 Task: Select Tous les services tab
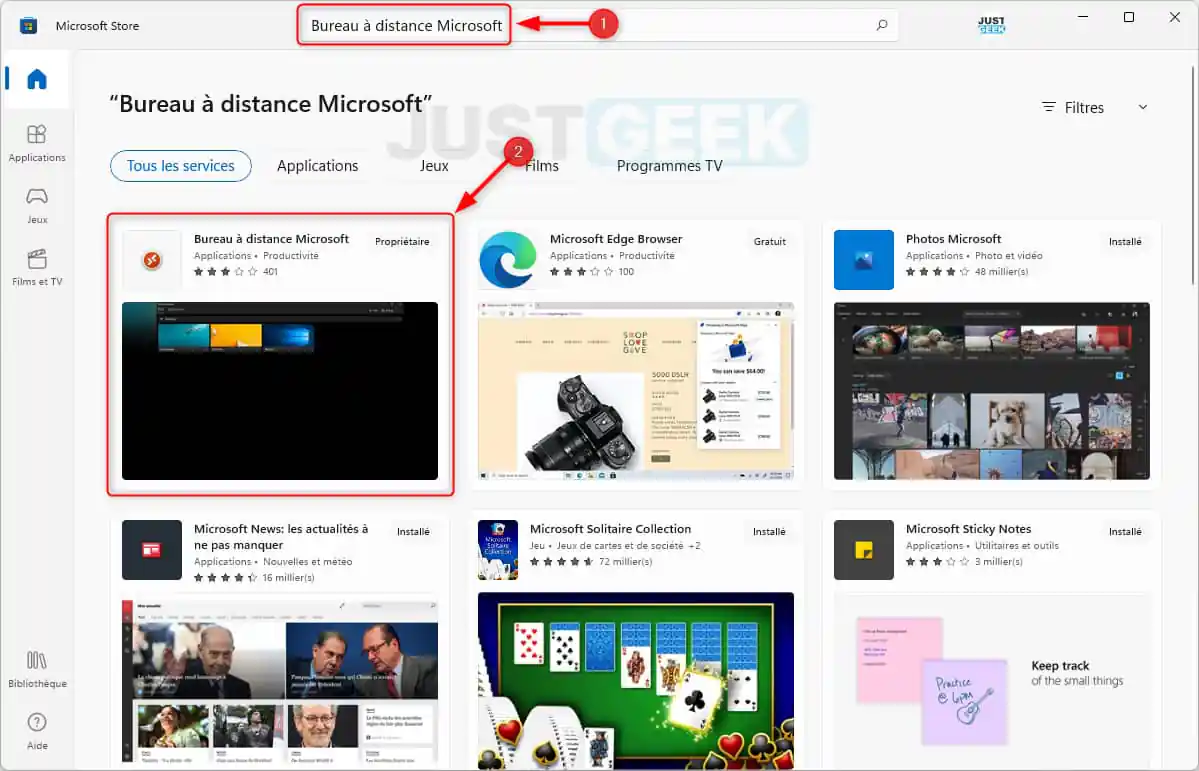(180, 166)
